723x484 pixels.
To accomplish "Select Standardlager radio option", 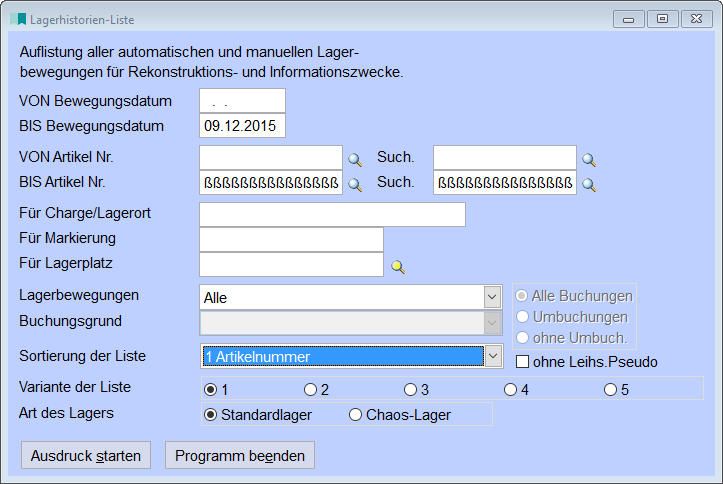I will [x=210, y=414].
